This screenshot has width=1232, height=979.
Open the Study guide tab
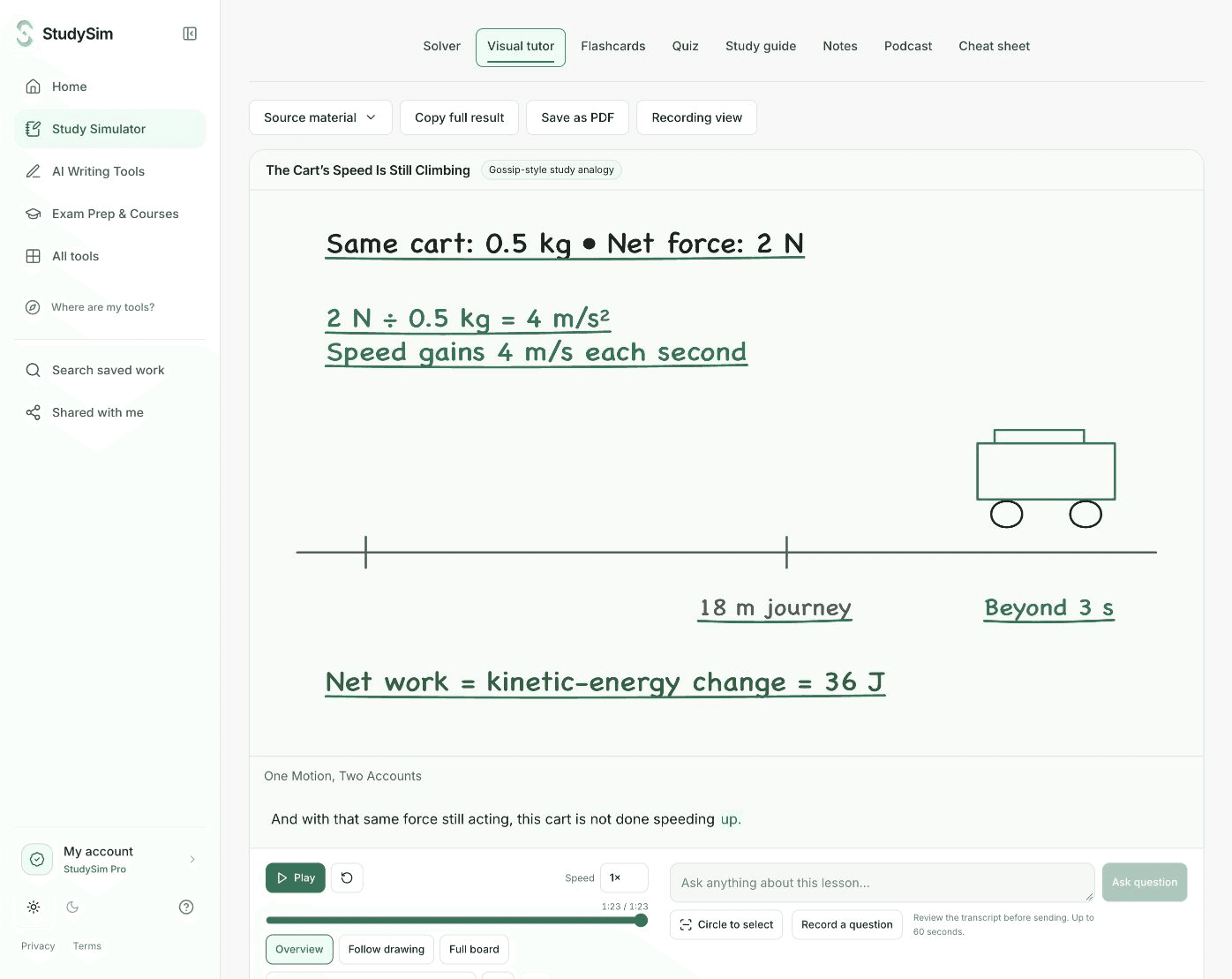coord(761,46)
